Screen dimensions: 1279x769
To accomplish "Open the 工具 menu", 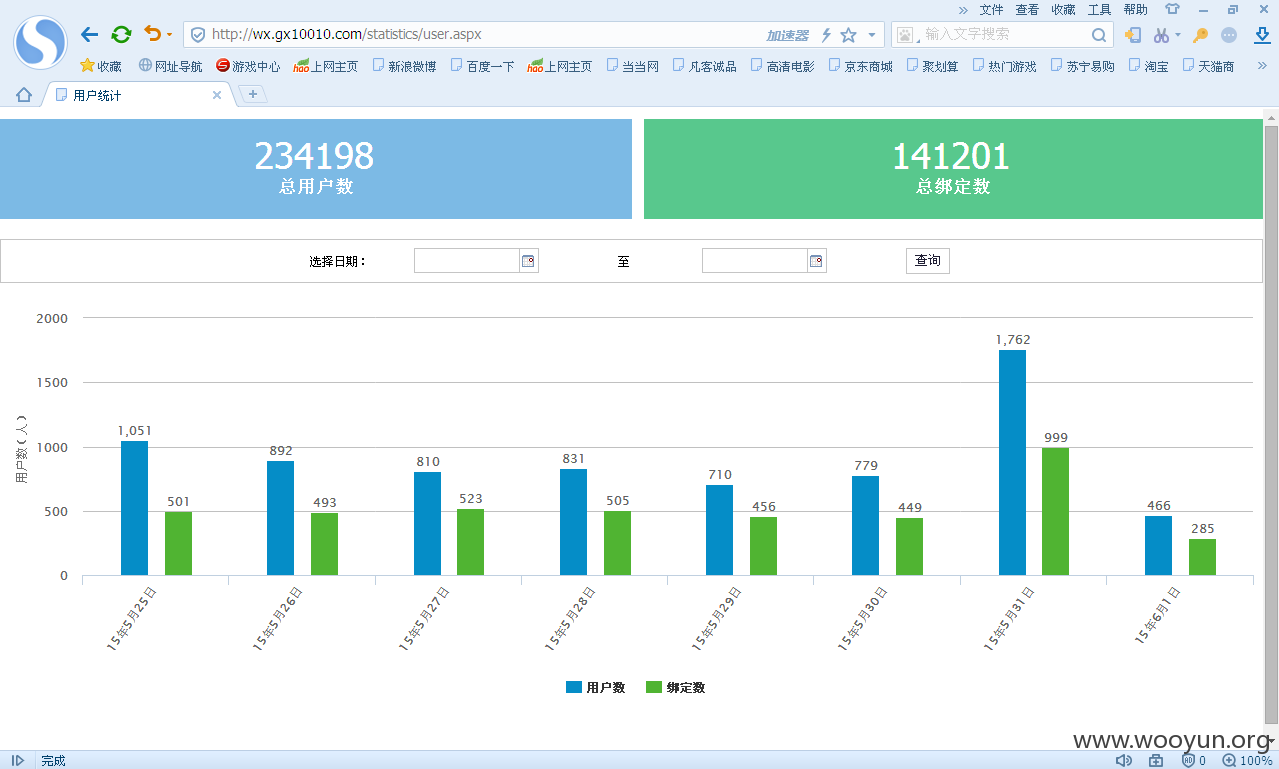I will point(1099,9).
